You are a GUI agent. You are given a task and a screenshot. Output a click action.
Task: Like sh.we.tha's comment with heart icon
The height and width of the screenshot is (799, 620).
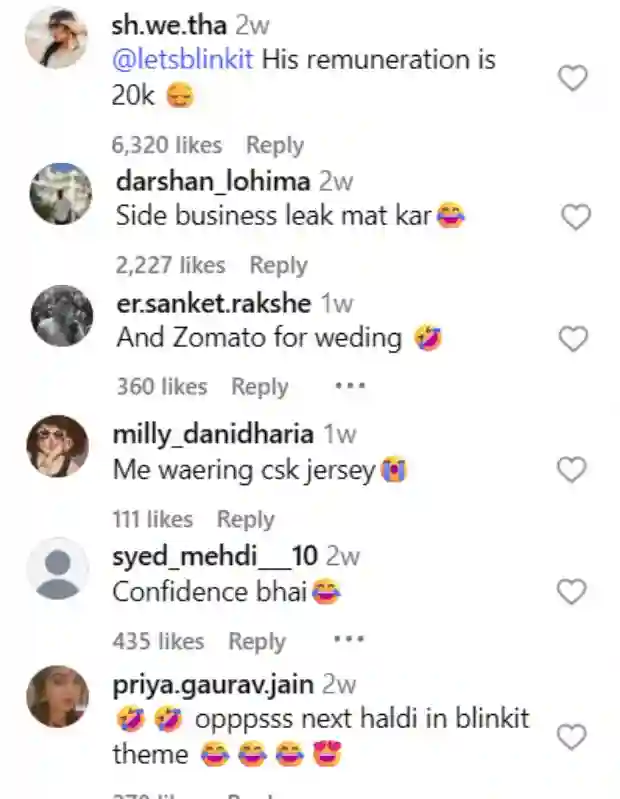[572, 78]
